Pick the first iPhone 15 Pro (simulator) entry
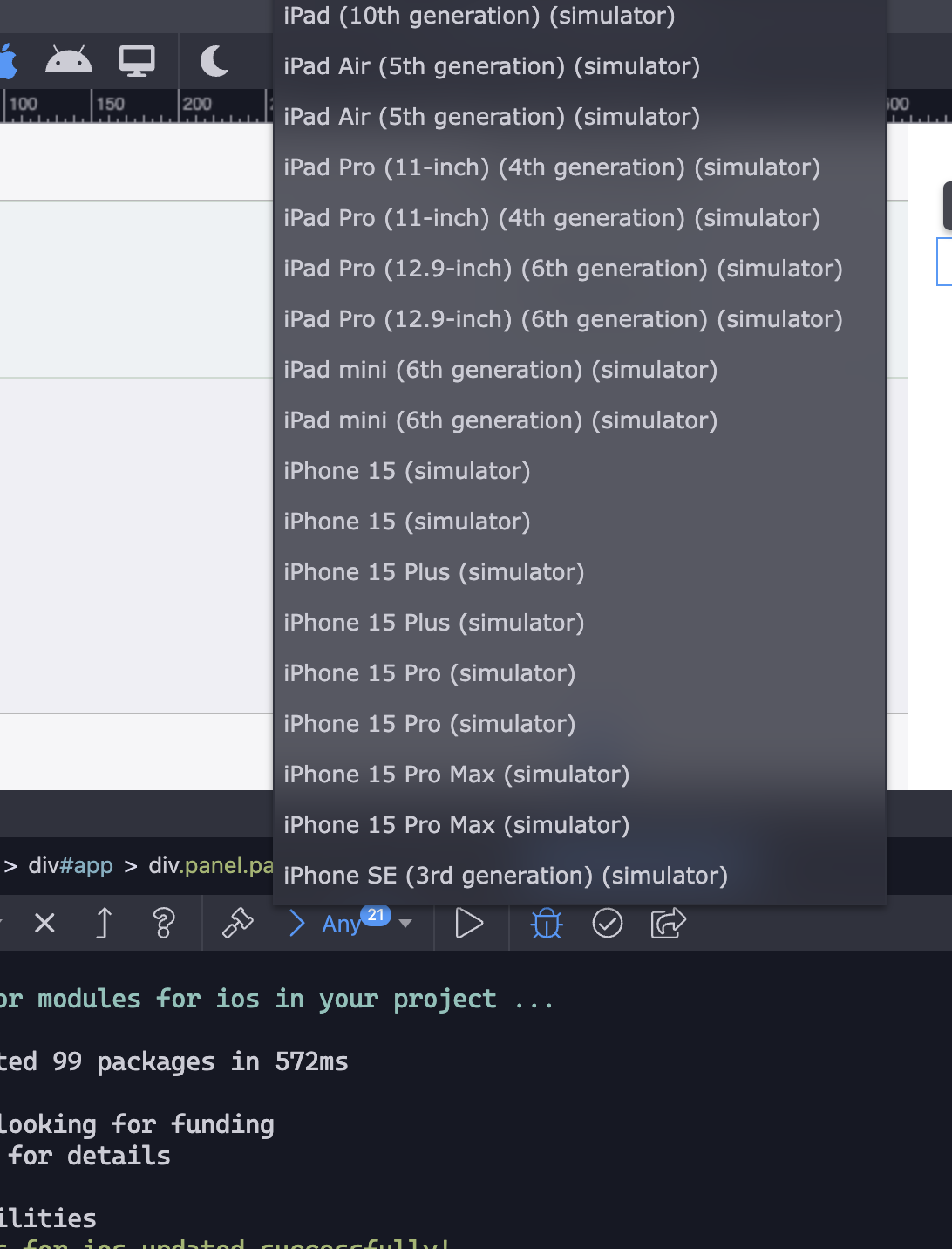Screen dimensions: 952x1249 click(x=580, y=673)
